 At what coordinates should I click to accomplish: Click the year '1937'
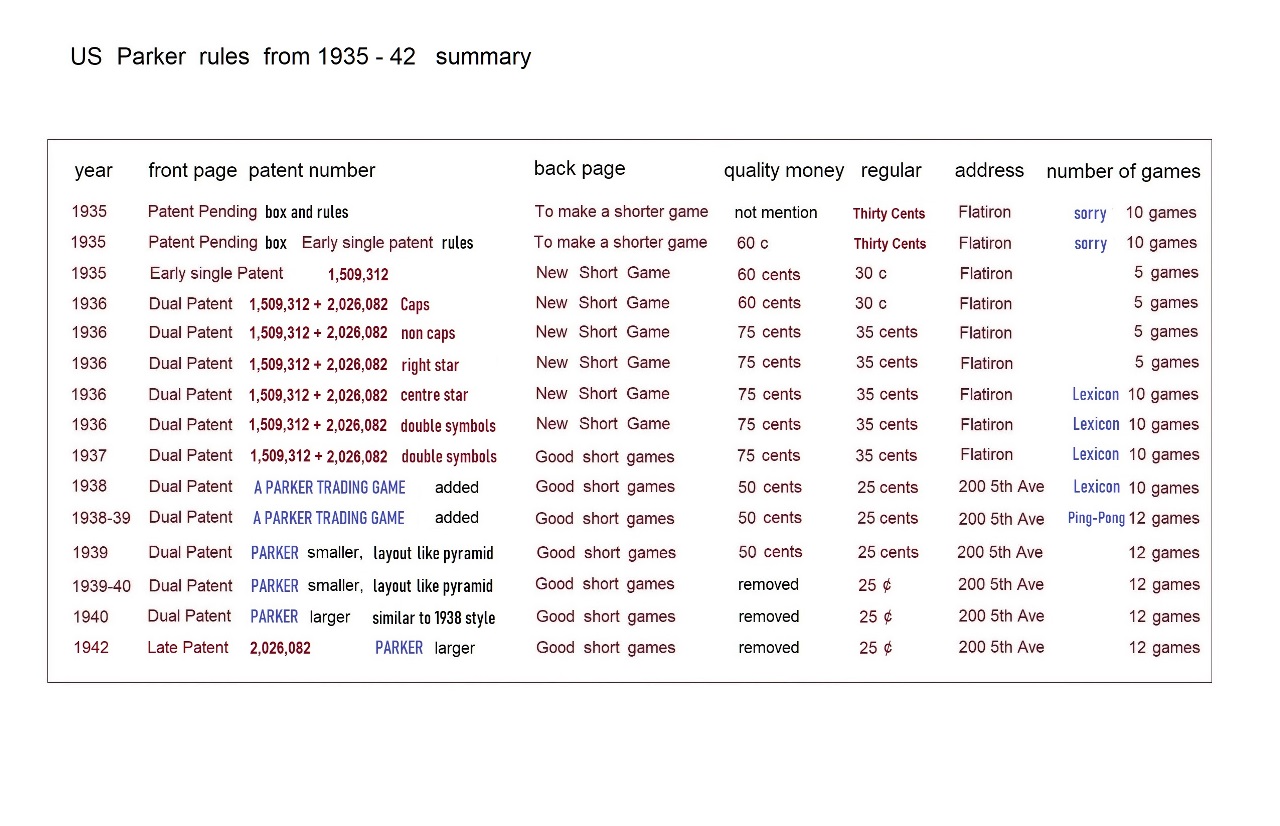click(89, 456)
